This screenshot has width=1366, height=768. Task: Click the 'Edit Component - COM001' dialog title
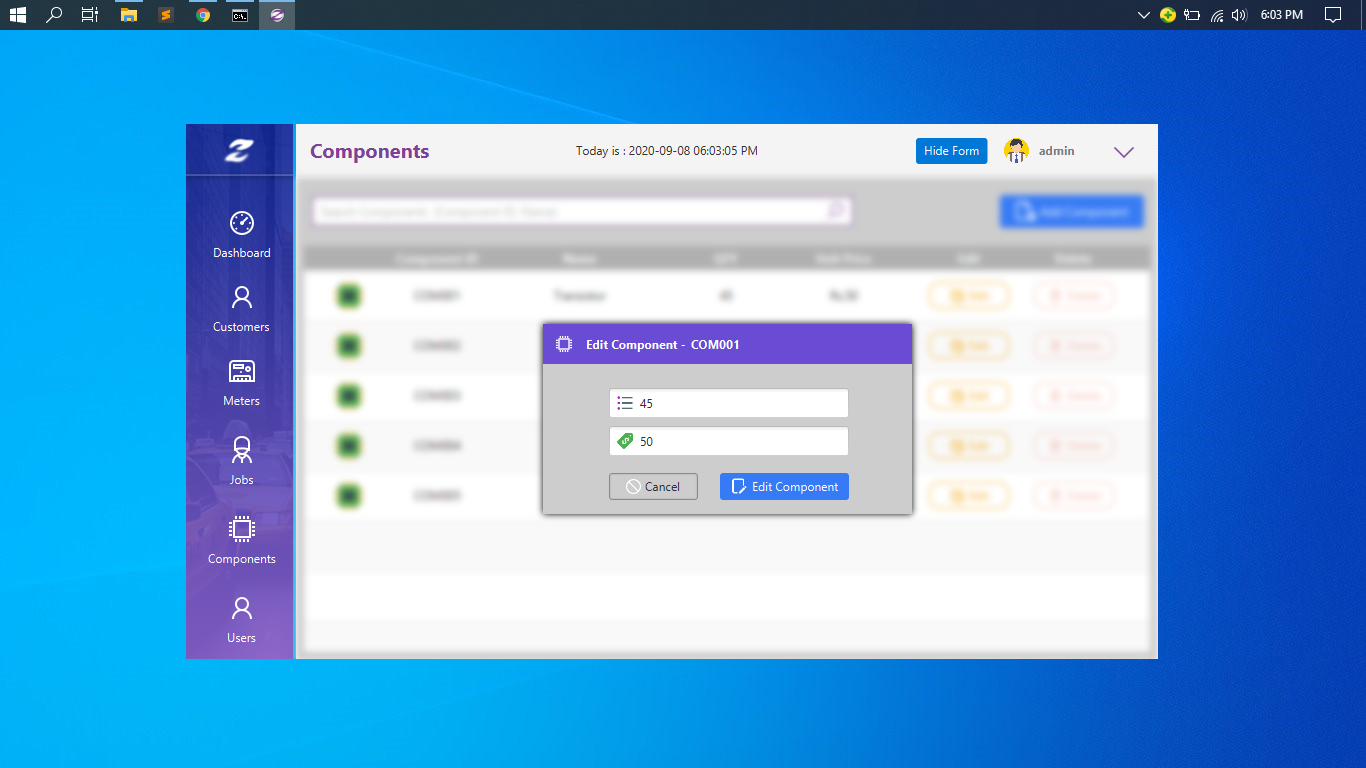pos(662,344)
